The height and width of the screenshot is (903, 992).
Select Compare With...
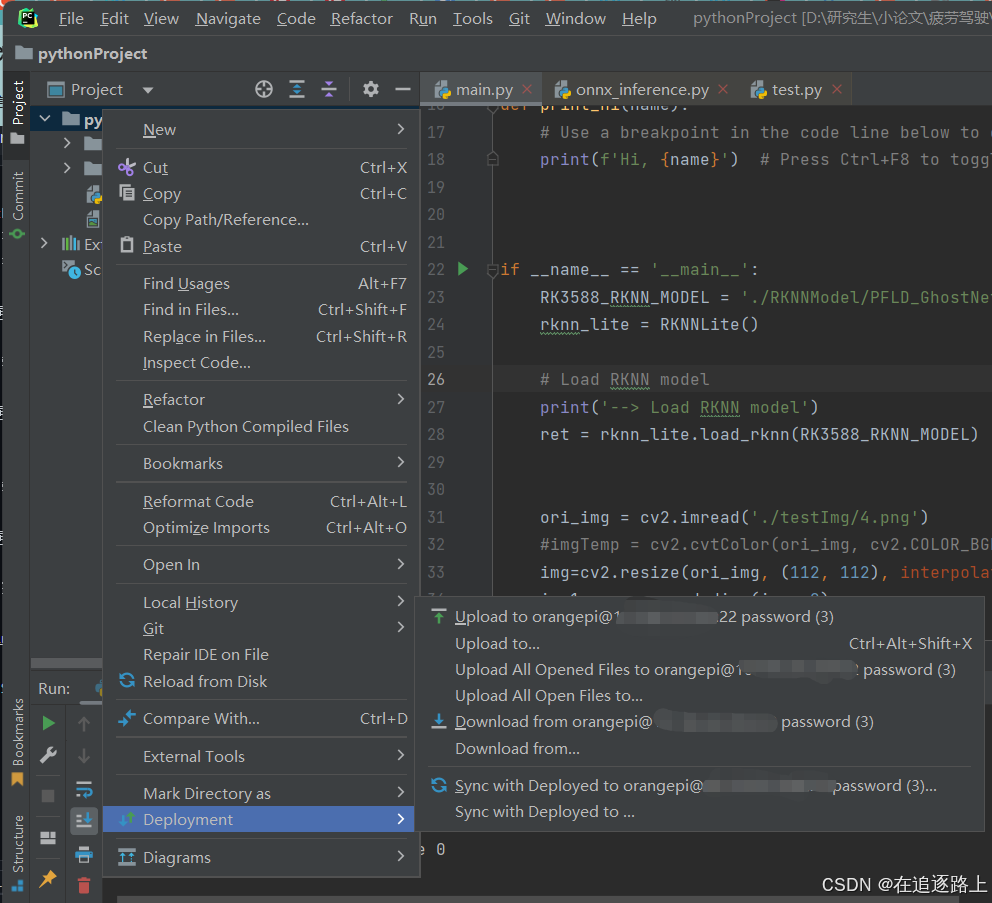point(261,719)
